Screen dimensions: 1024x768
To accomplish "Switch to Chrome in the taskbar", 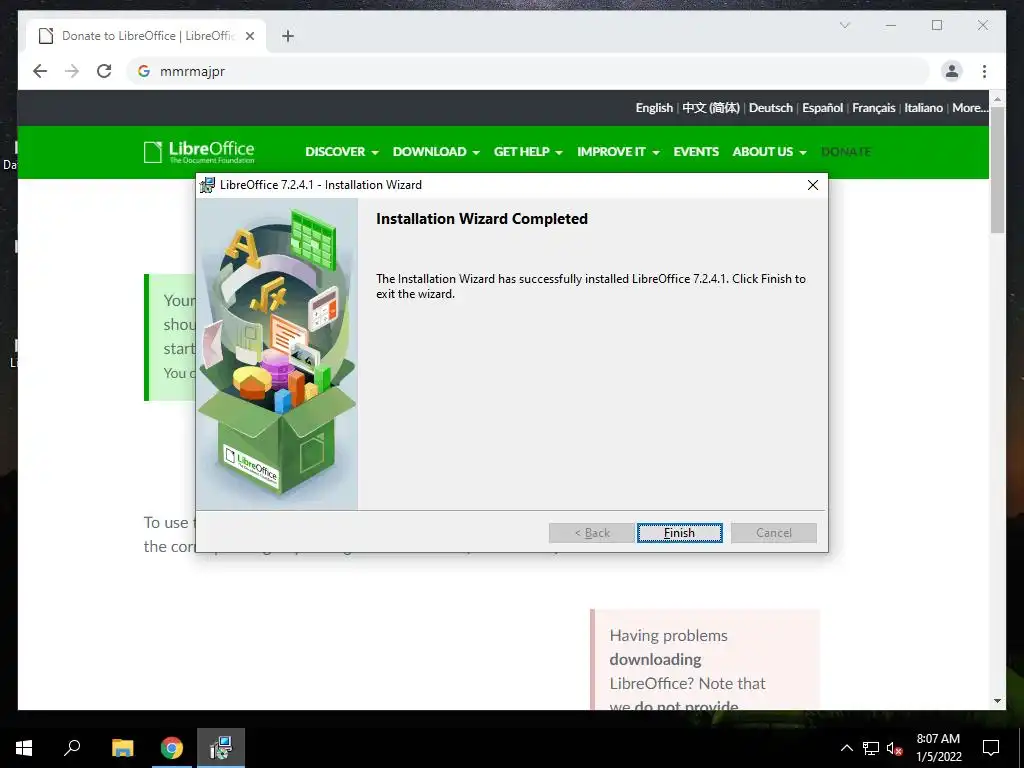I will [172, 748].
